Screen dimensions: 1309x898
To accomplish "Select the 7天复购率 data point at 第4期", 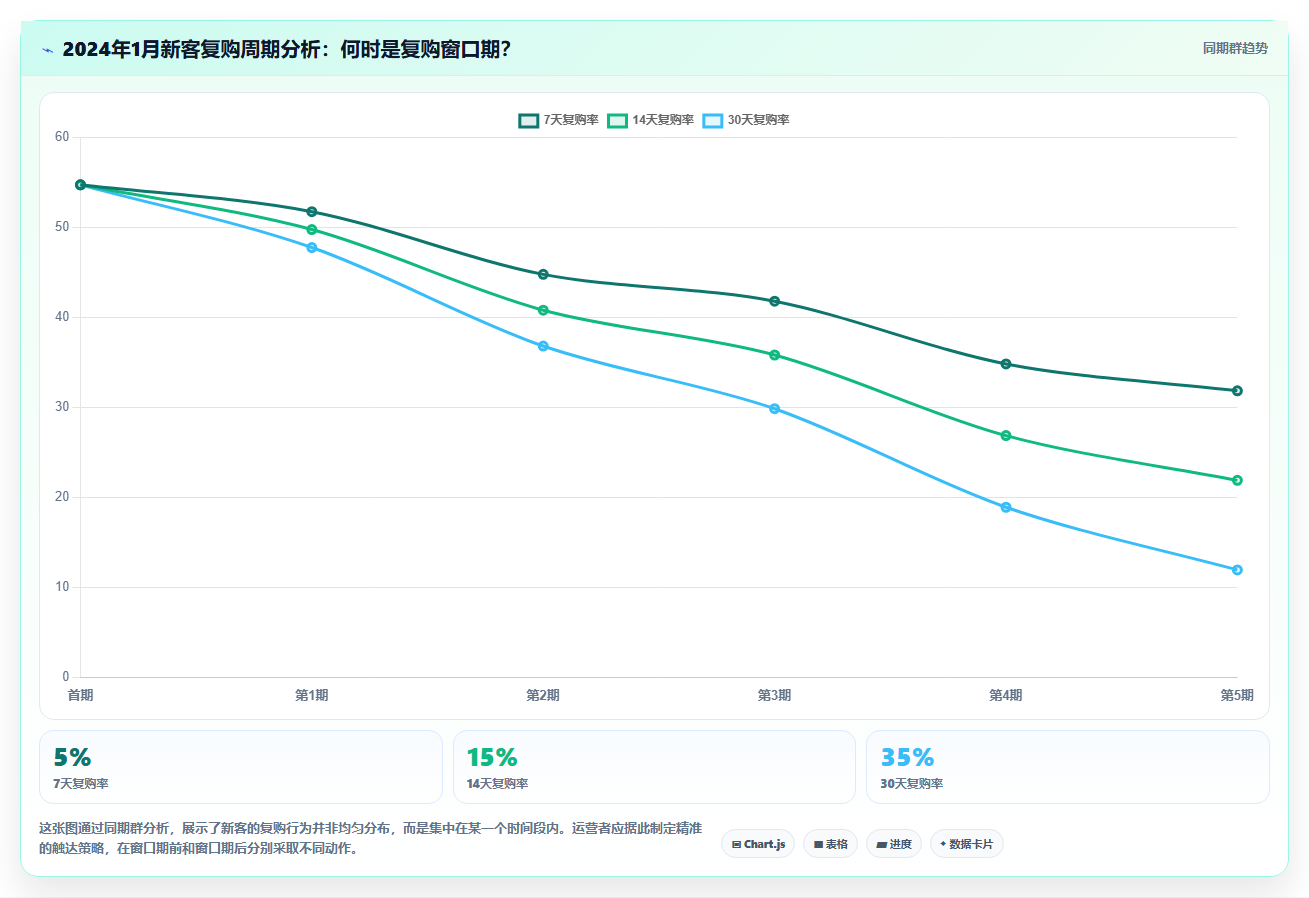I will pyautogui.click(x=1006, y=364).
